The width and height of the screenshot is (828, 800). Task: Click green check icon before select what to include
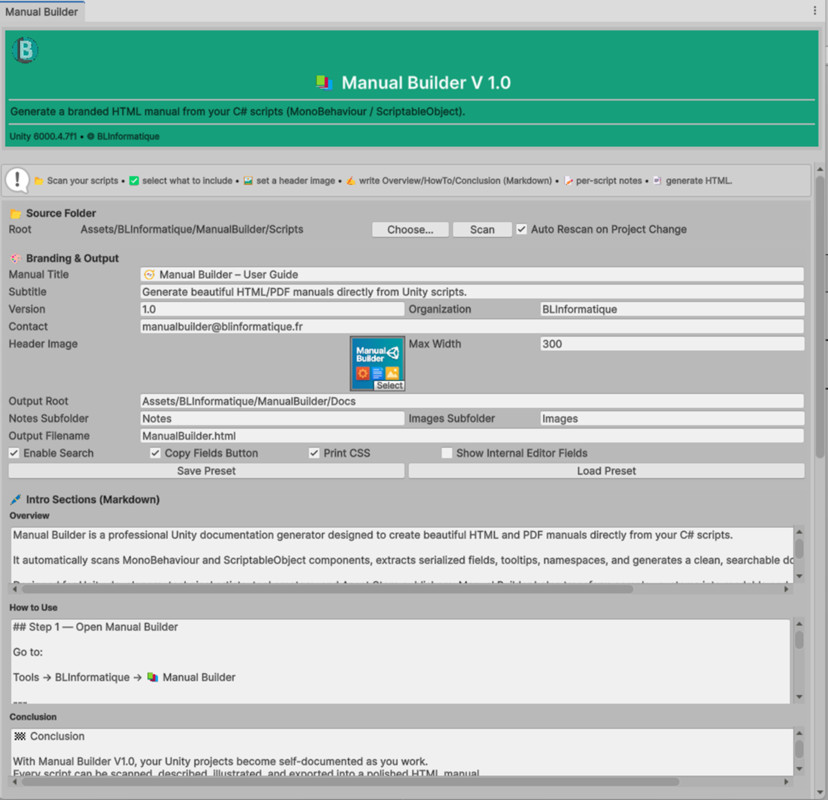(134, 181)
